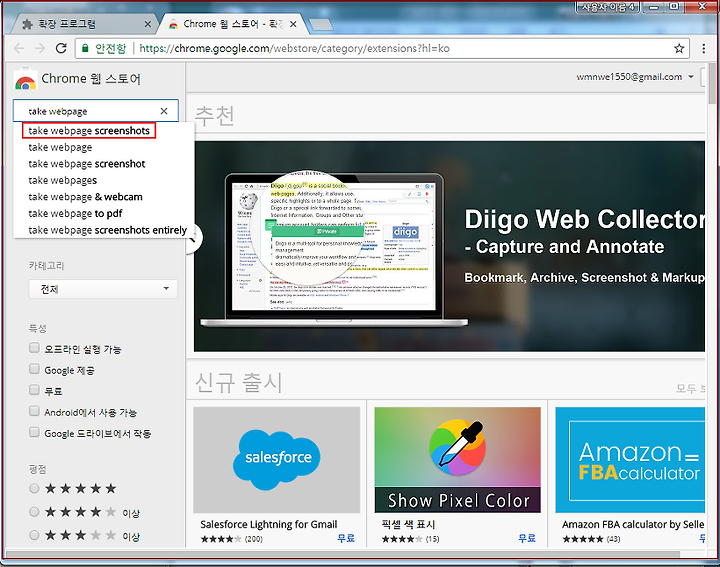Select three stars 이상 rating radio
The image size is (720, 567).
(x=34, y=535)
